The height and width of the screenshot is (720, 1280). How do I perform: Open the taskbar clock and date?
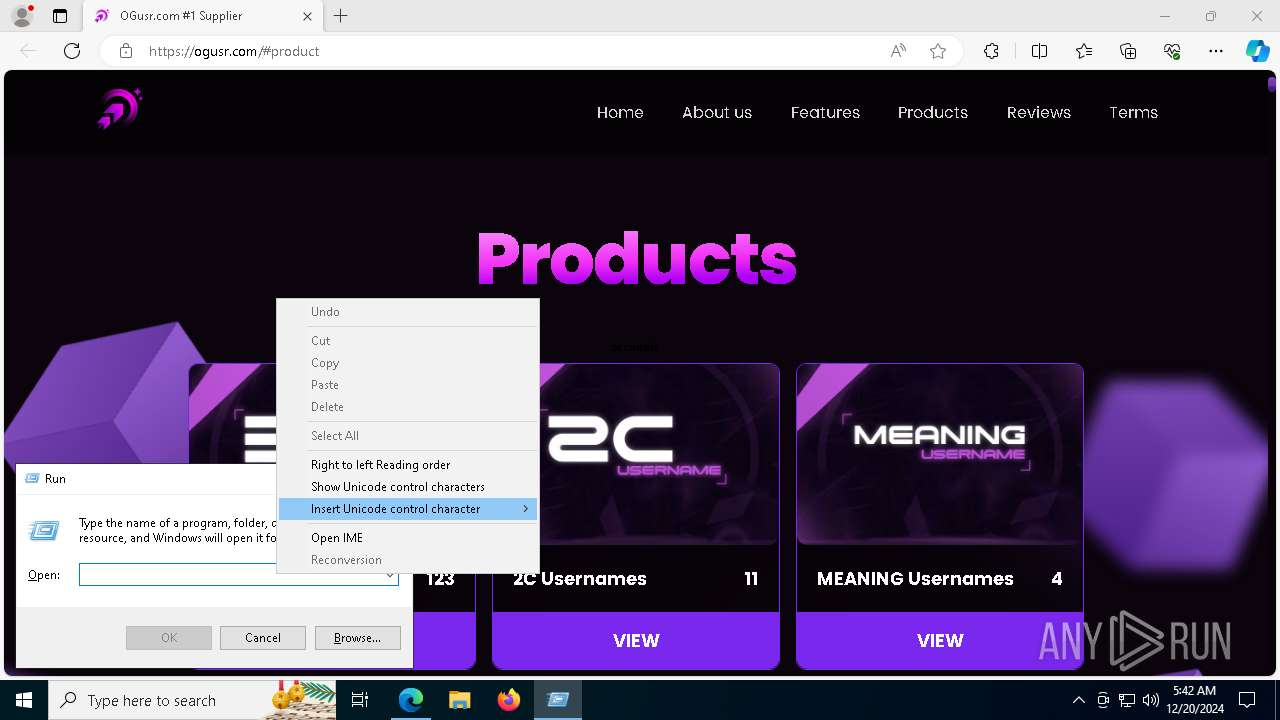click(1194, 700)
